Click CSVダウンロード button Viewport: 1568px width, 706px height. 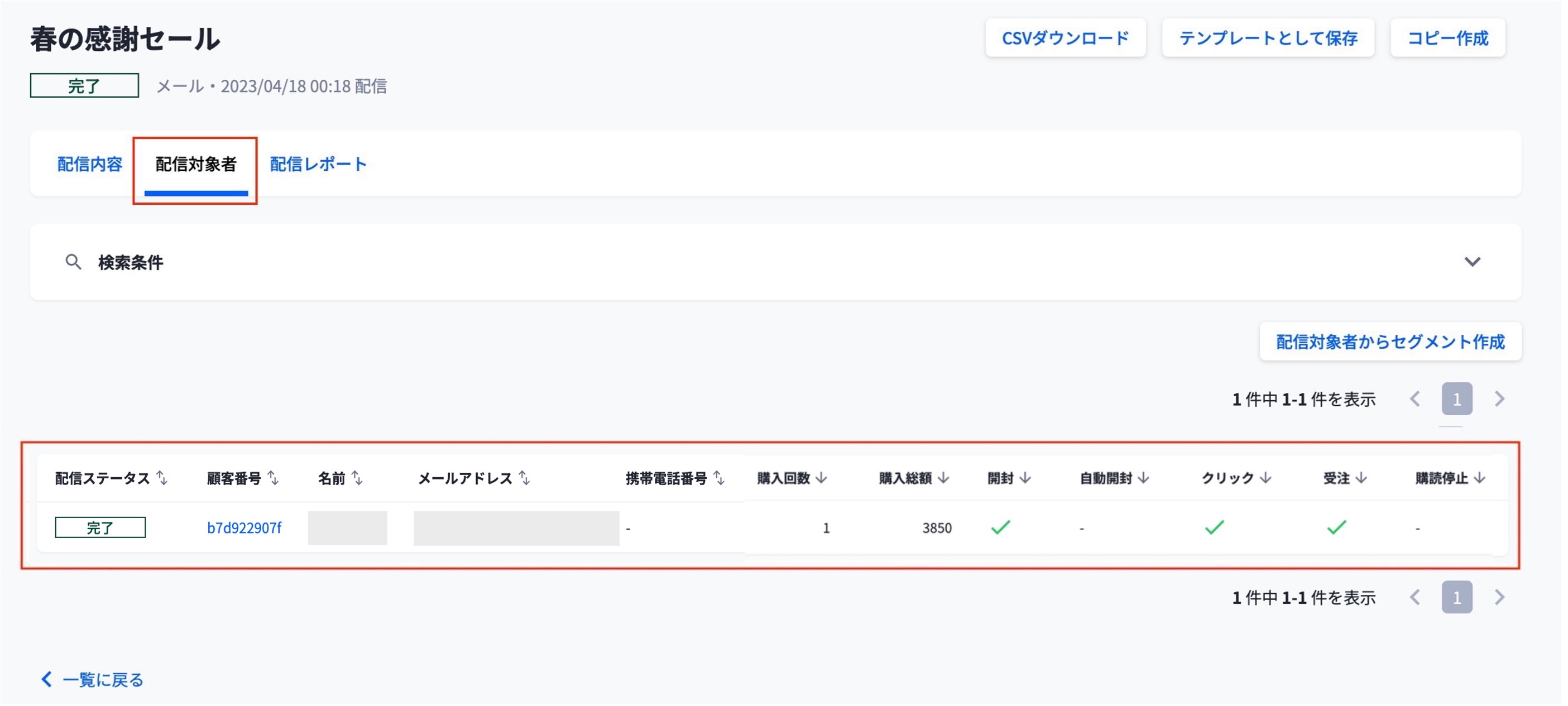(x=1065, y=39)
